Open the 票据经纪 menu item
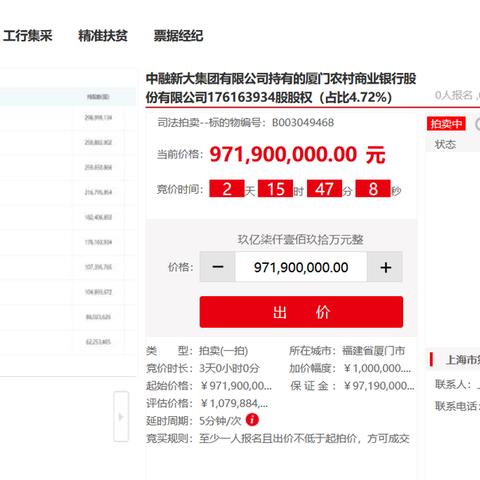The width and height of the screenshot is (480, 480). 178,36
